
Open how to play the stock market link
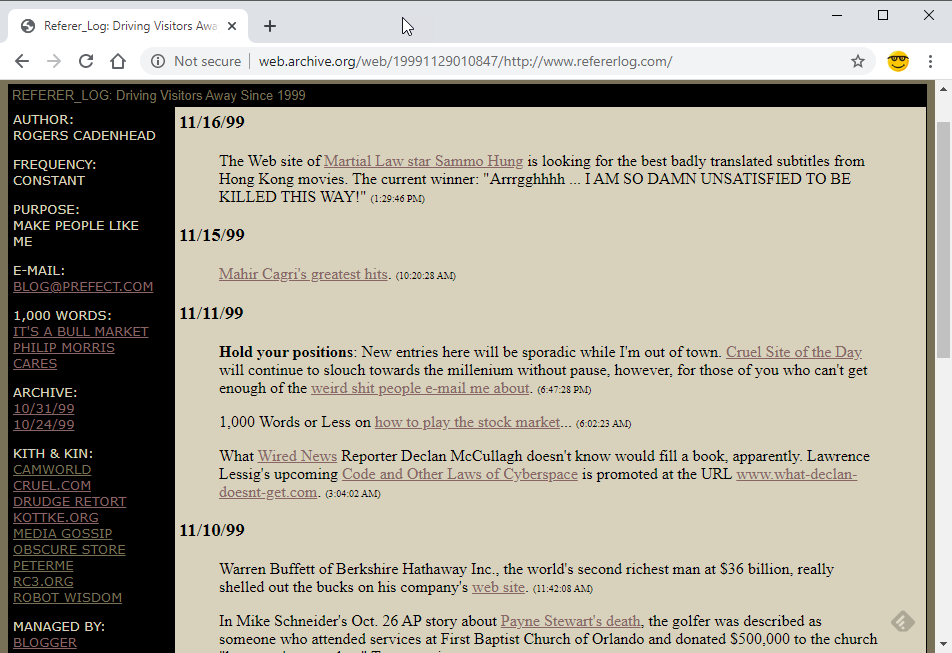pos(468,422)
